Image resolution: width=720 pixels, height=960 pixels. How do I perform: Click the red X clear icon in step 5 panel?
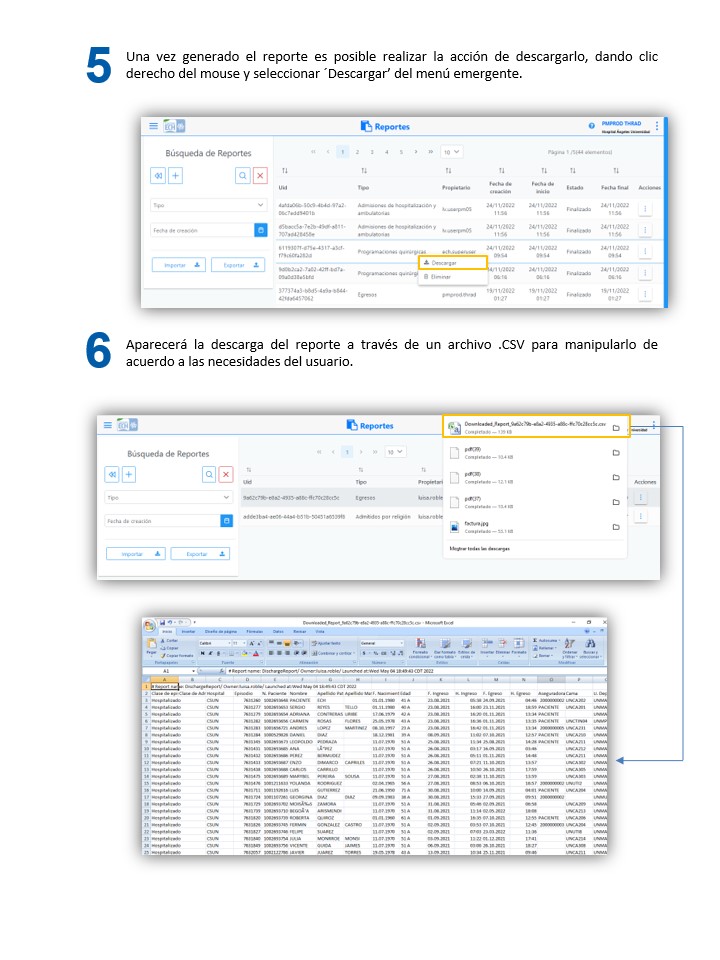pos(260,175)
